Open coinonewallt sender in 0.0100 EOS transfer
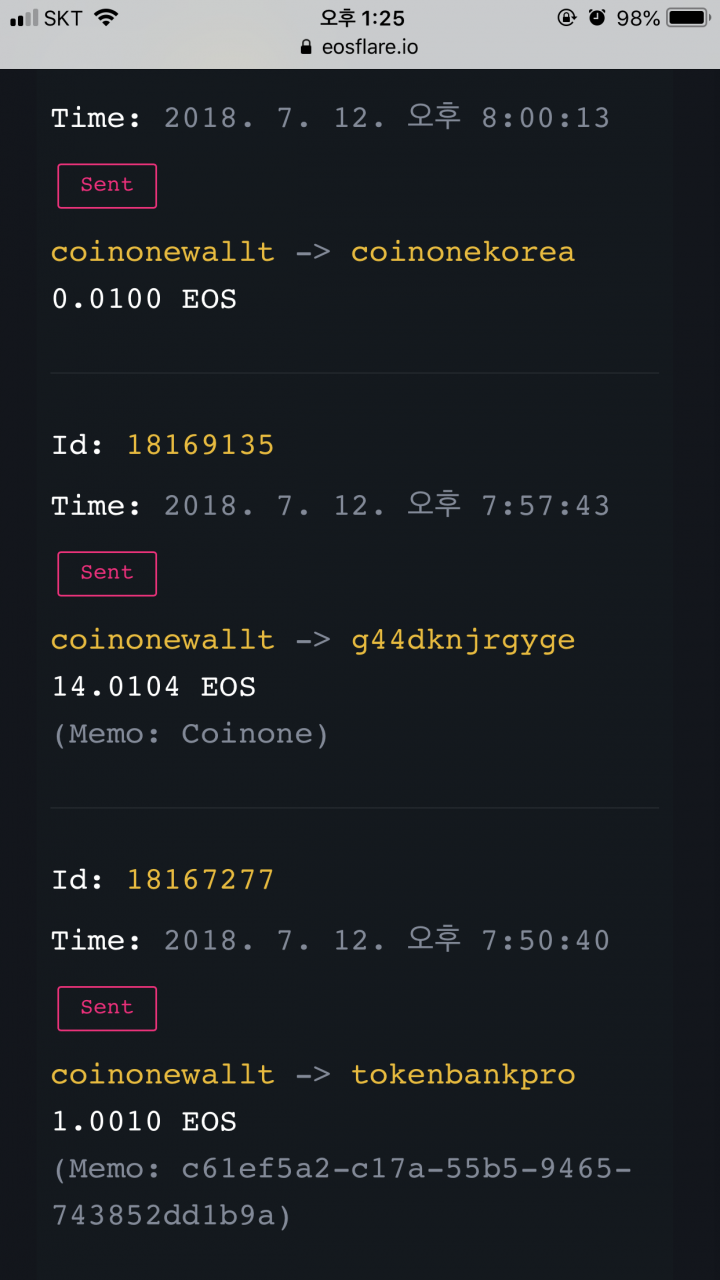 point(162,252)
